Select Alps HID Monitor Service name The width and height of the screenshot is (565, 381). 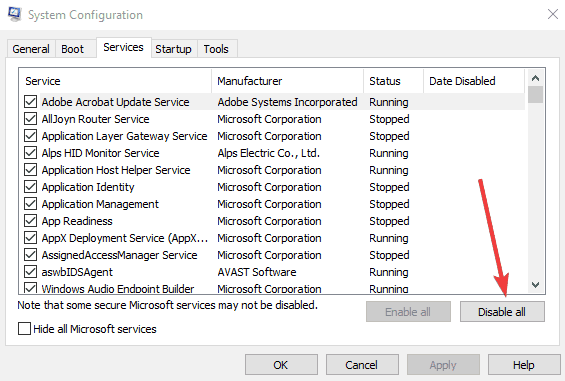pos(100,153)
